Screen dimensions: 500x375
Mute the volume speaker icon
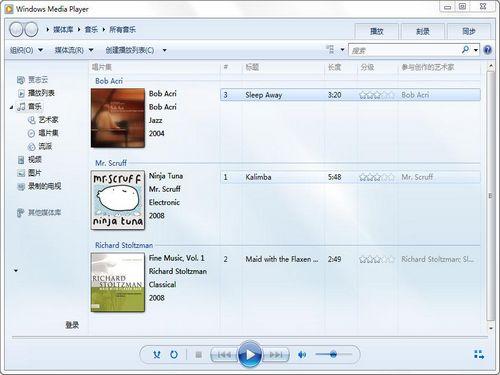302,355
